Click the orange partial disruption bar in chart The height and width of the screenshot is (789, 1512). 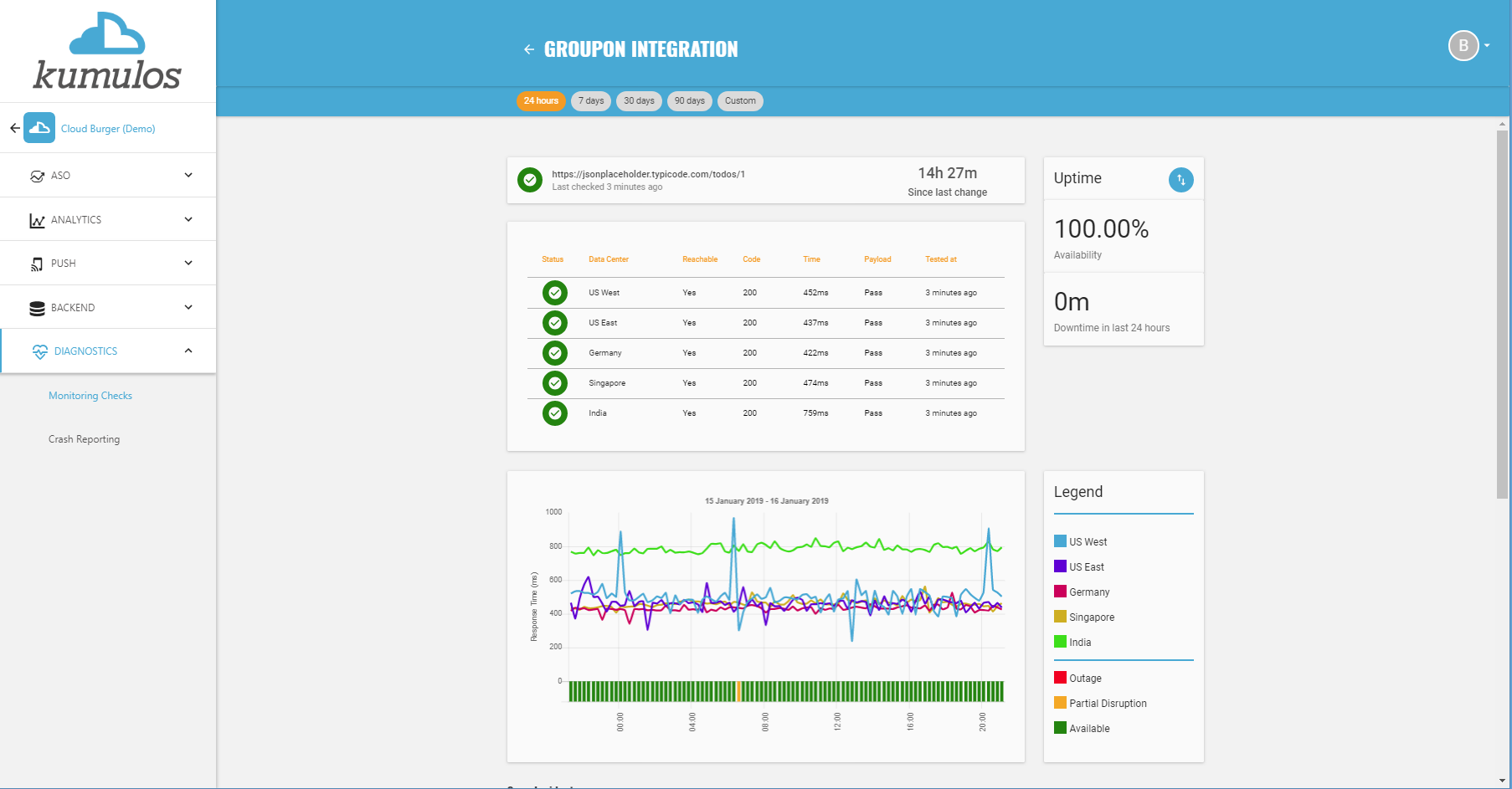738,691
